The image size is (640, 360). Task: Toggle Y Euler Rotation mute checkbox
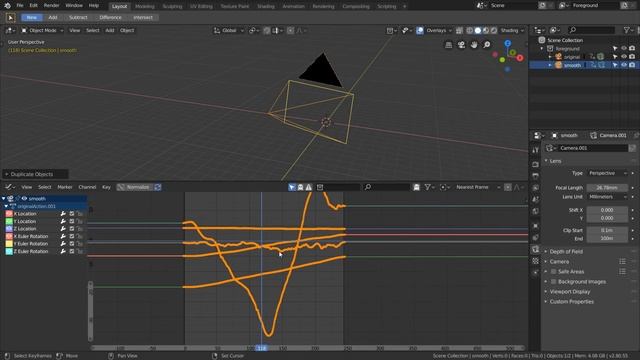72,244
